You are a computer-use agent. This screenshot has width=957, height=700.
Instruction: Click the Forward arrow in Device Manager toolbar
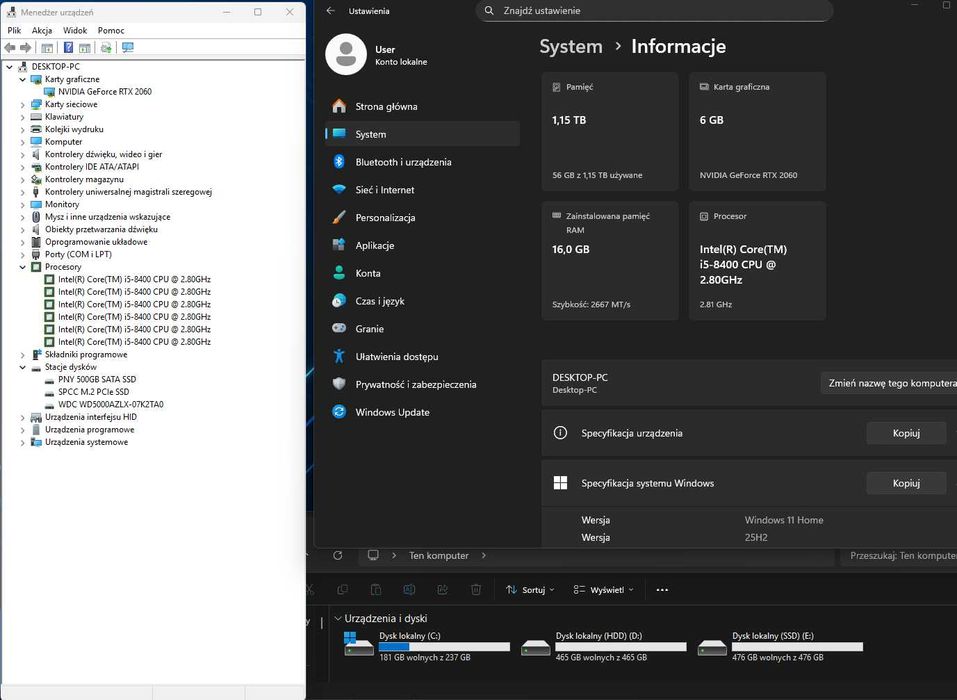click(25, 48)
